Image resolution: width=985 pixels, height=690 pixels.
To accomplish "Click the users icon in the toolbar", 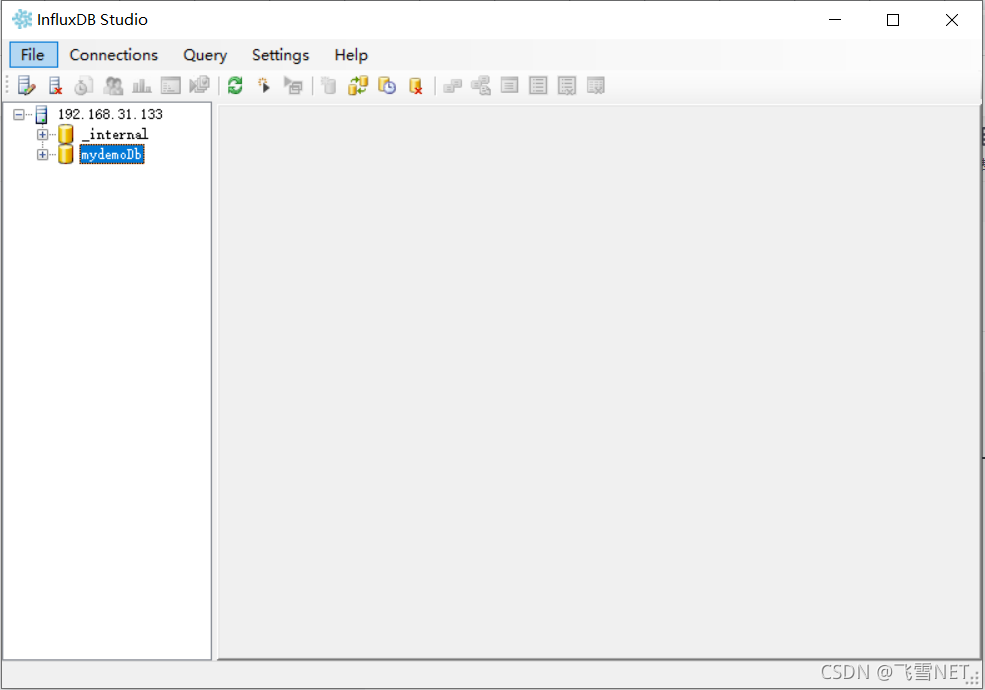I will pyautogui.click(x=113, y=85).
